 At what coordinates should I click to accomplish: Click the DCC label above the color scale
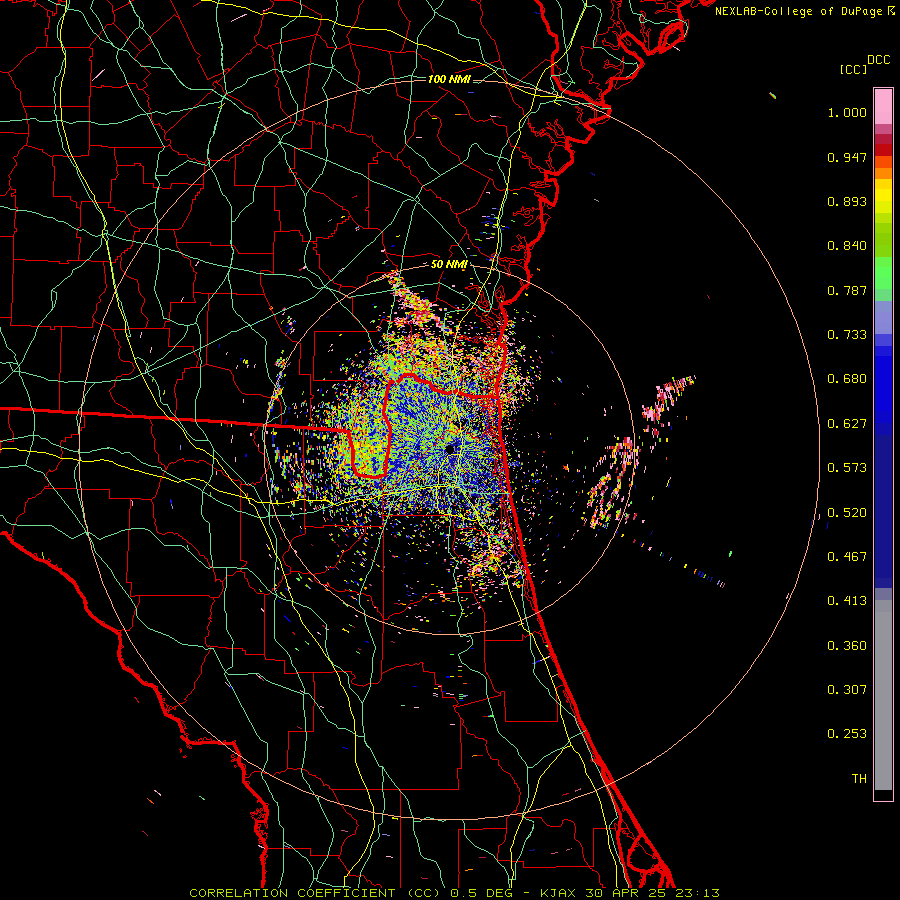tap(879, 60)
